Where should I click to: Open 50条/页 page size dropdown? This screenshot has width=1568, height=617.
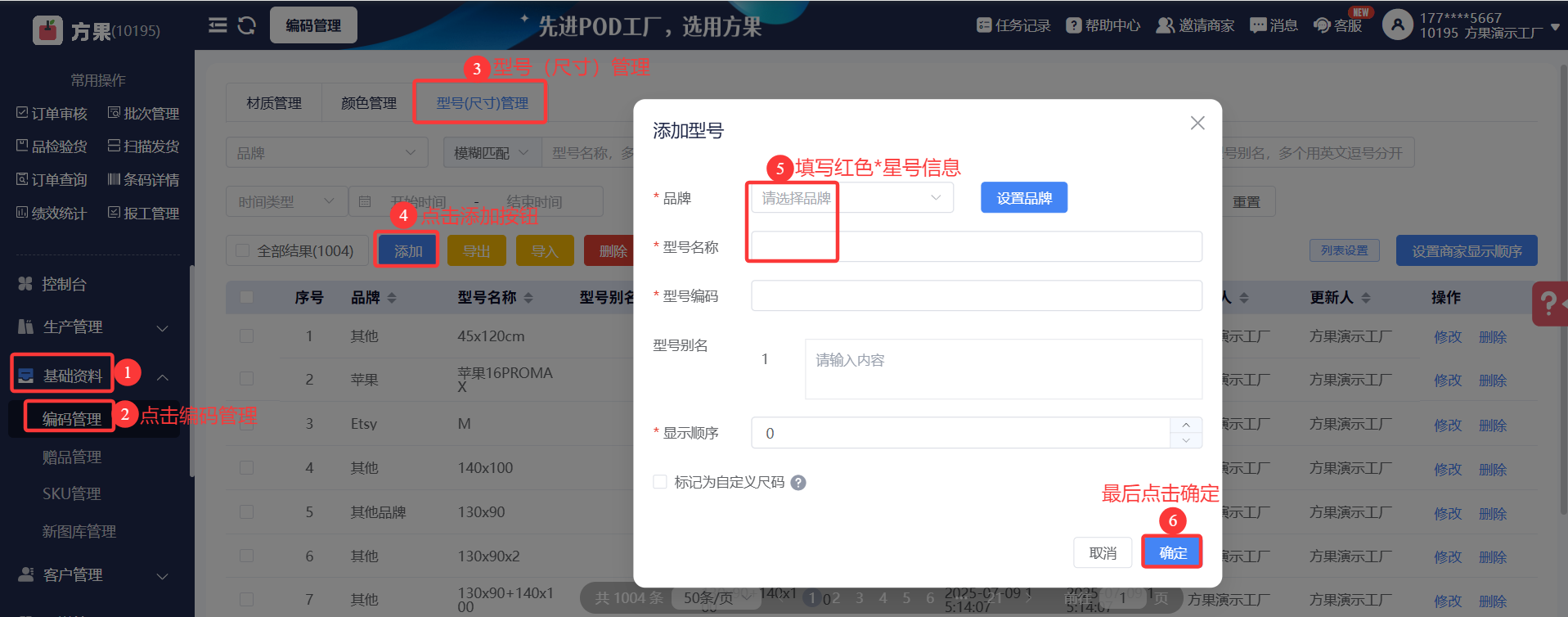717,598
